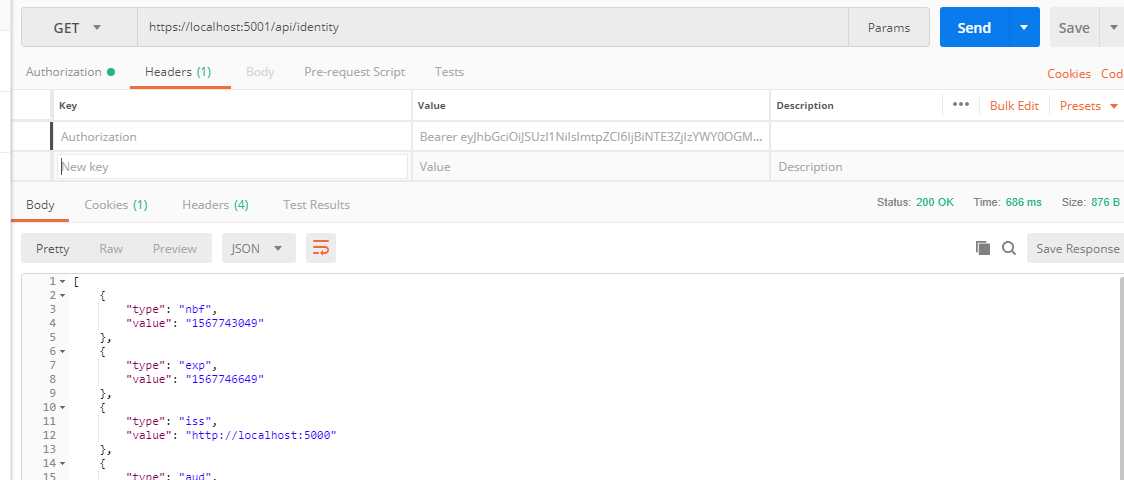Collapse JSON array at line 1
This screenshot has height=480, width=1124.
point(63,283)
